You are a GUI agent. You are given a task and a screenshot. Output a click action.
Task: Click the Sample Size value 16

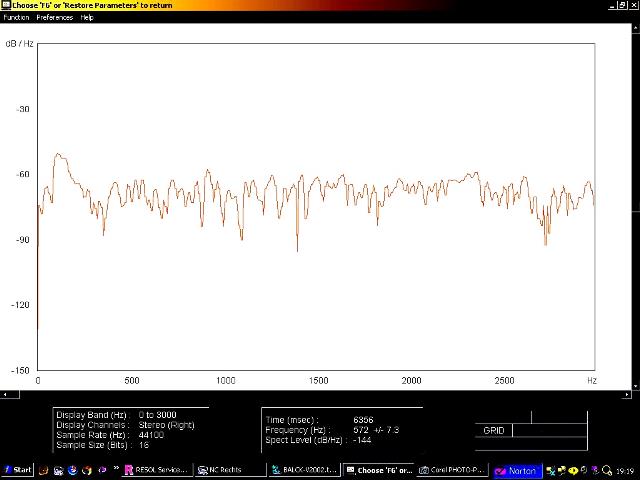point(144,445)
